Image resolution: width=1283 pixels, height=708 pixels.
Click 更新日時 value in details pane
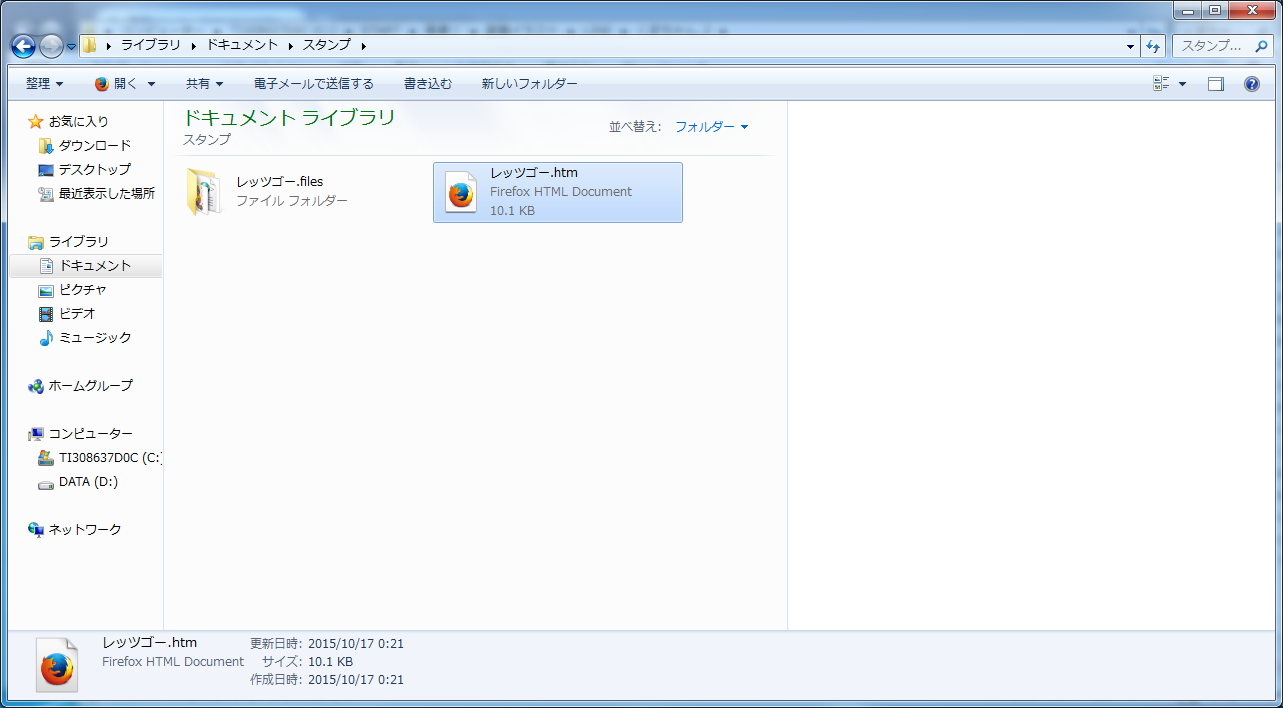click(x=356, y=644)
